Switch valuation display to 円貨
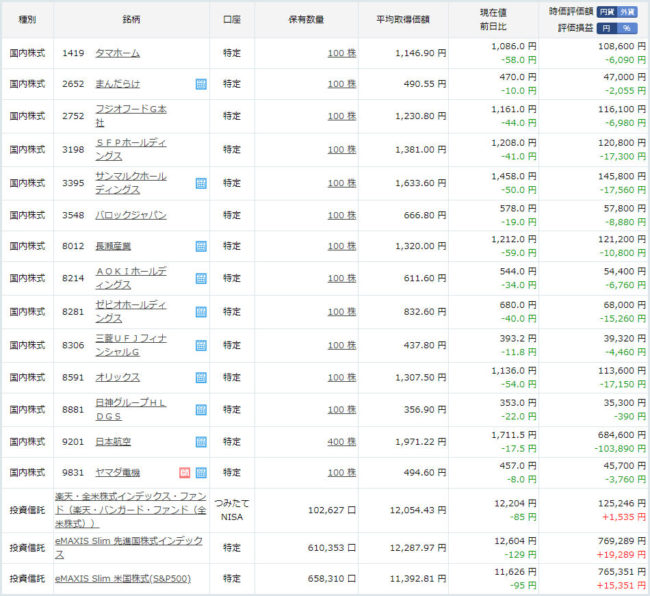The height and width of the screenshot is (596, 650). 607,12
